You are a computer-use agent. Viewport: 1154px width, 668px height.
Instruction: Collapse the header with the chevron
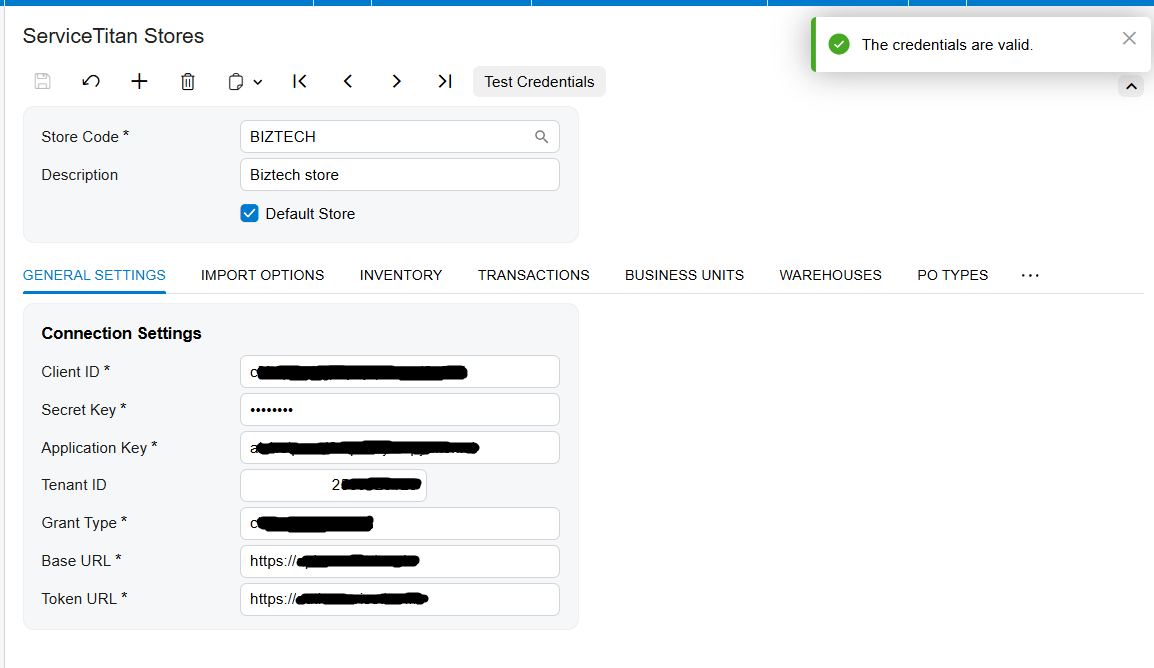click(x=1131, y=86)
